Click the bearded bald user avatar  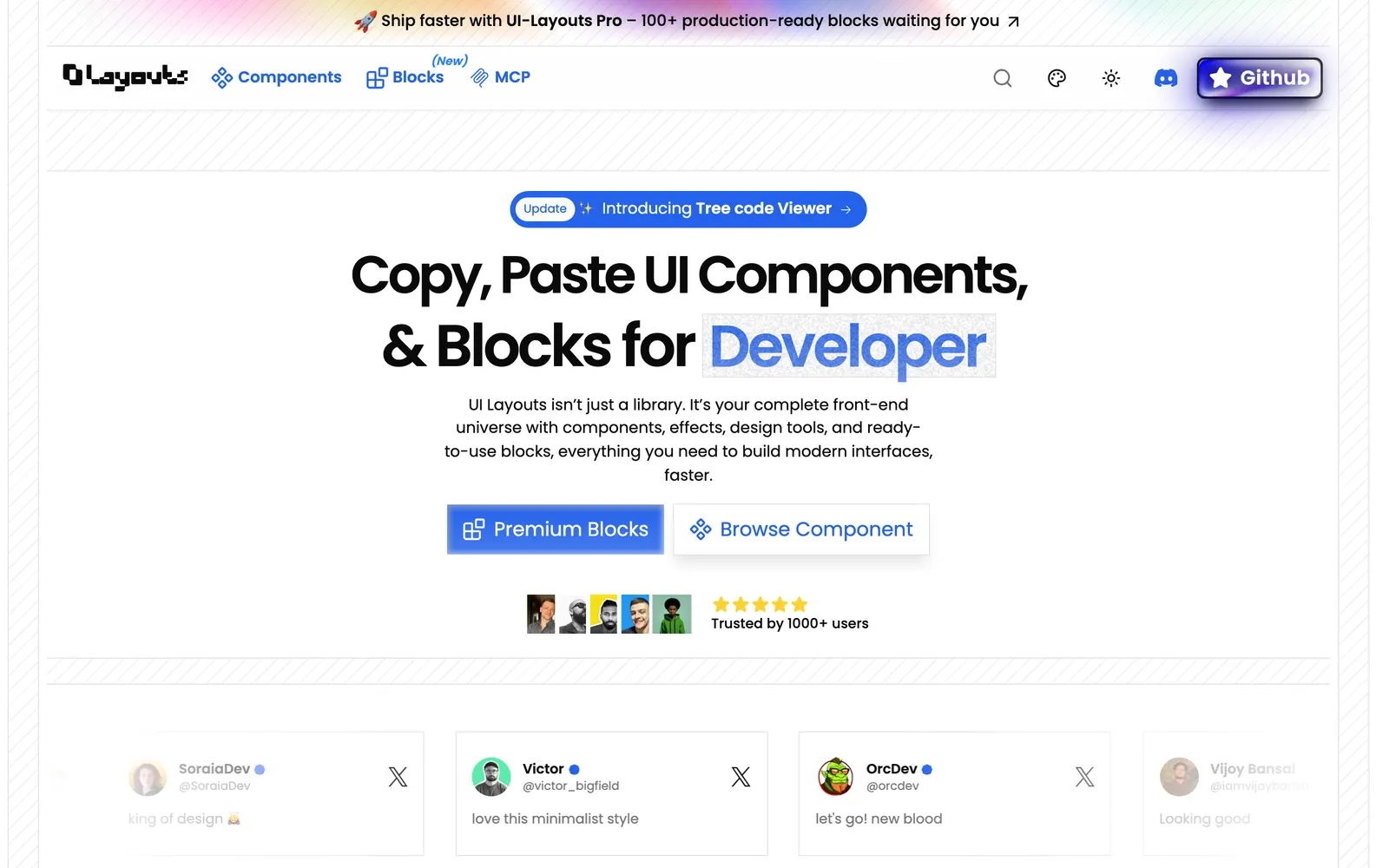572,614
